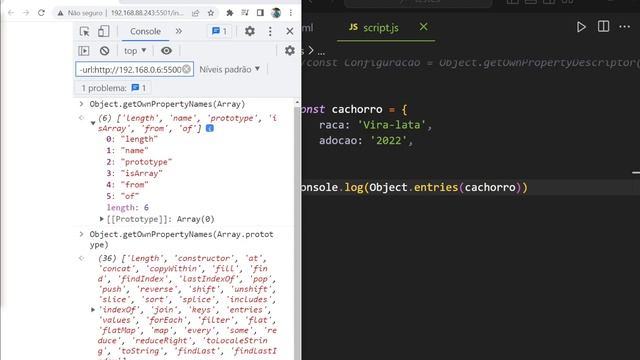Image resolution: width=640 pixels, height=360 pixels.
Task: Reload the browser page
Action: [41, 13]
